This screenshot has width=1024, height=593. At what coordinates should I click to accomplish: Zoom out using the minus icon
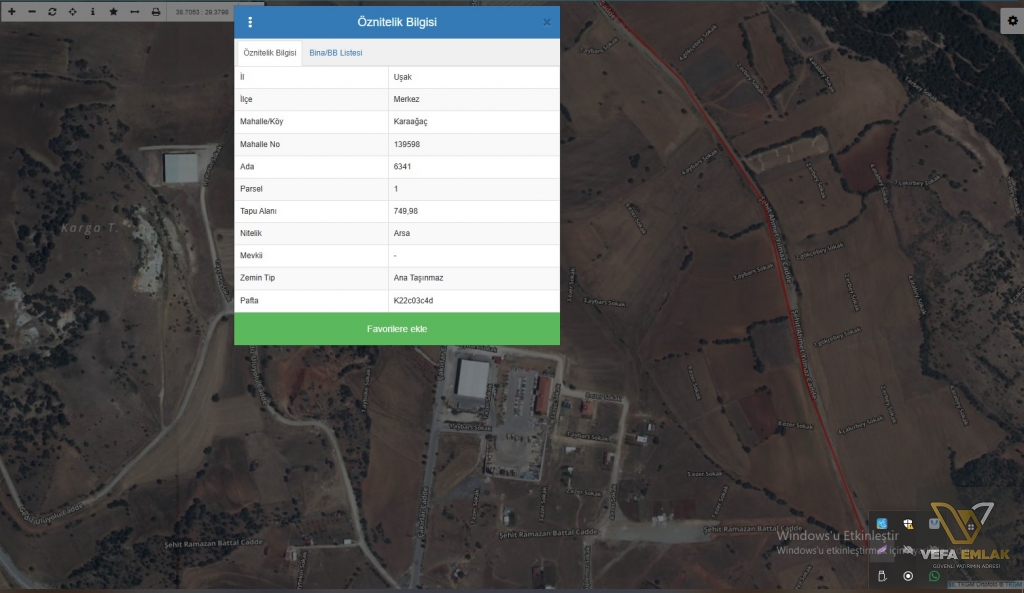(32, 11)
